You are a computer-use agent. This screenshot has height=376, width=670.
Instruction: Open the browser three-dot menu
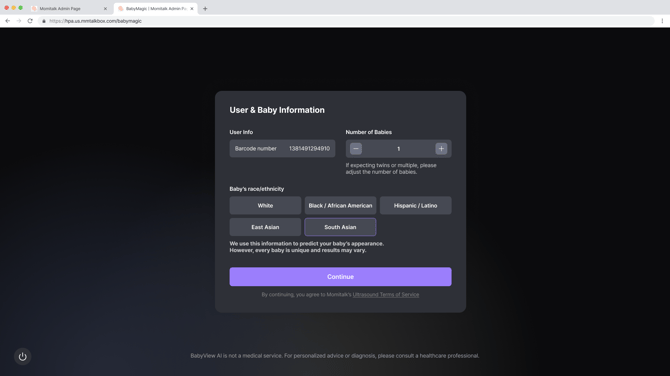tap(662, 21)
